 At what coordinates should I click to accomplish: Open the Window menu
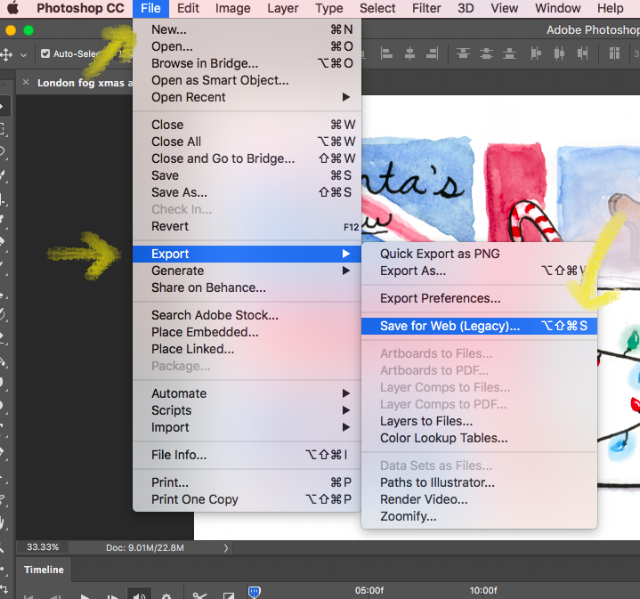[558, 8]
